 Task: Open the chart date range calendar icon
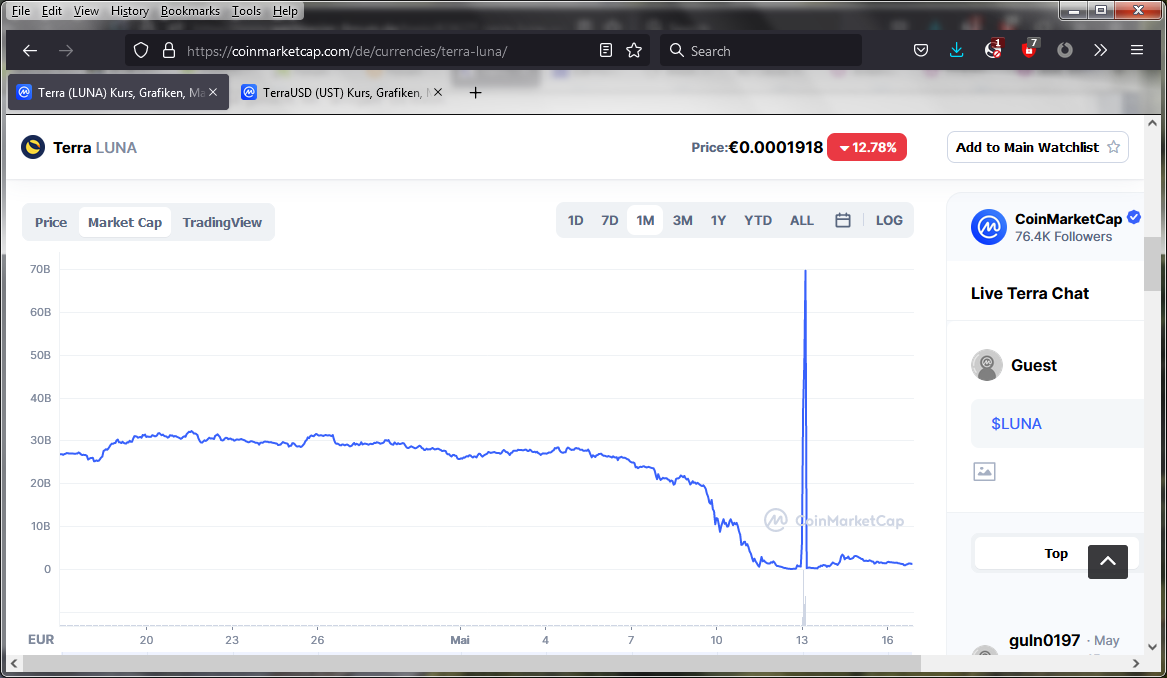click(843, 220)
